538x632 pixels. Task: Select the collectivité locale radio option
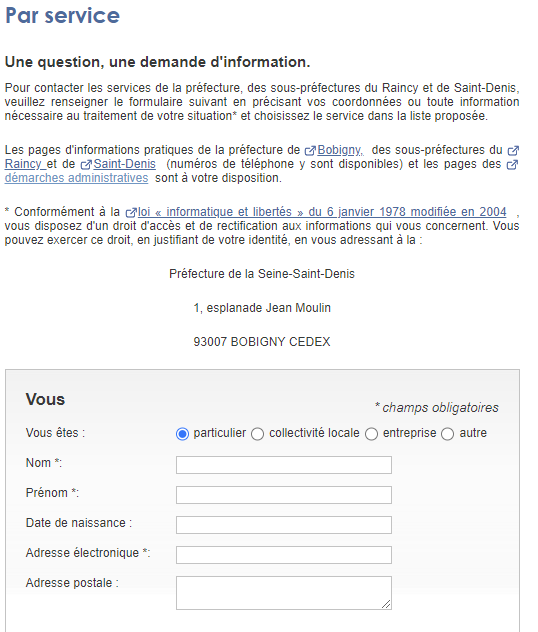click(x=258, y=434)
